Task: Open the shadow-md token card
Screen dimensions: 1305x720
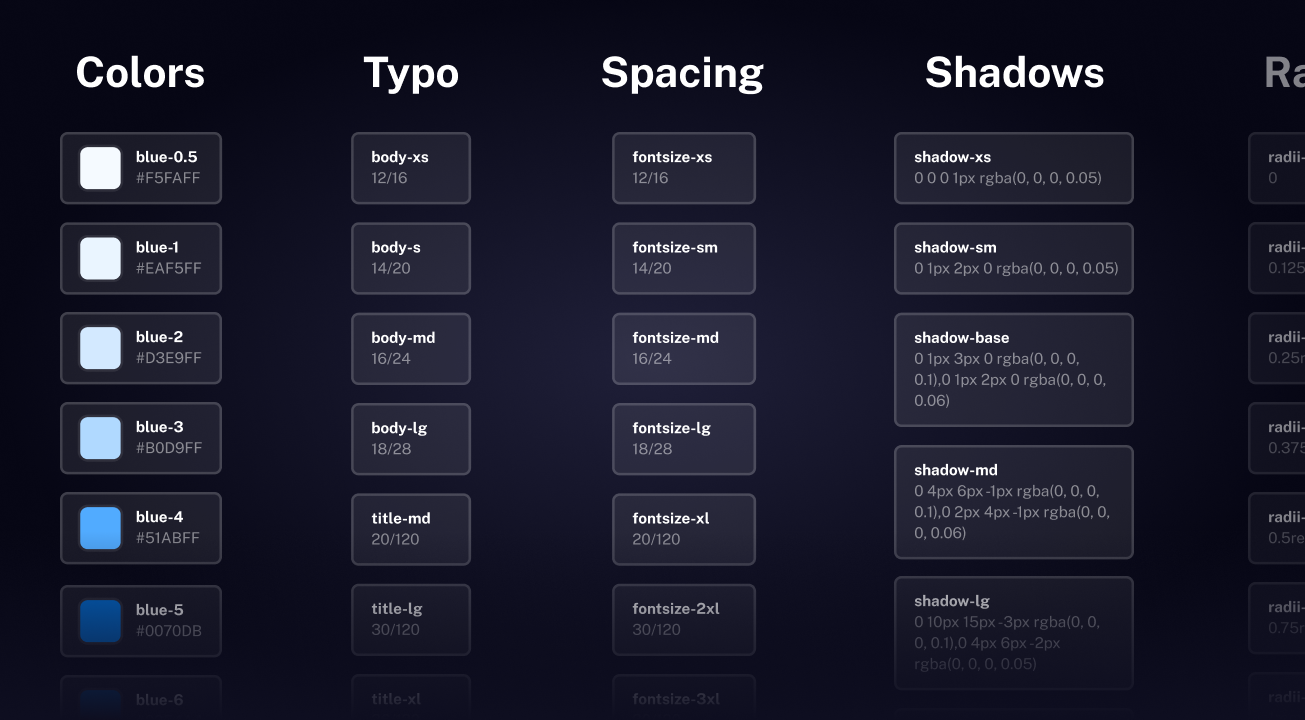Action: [x=1014, y=502]
